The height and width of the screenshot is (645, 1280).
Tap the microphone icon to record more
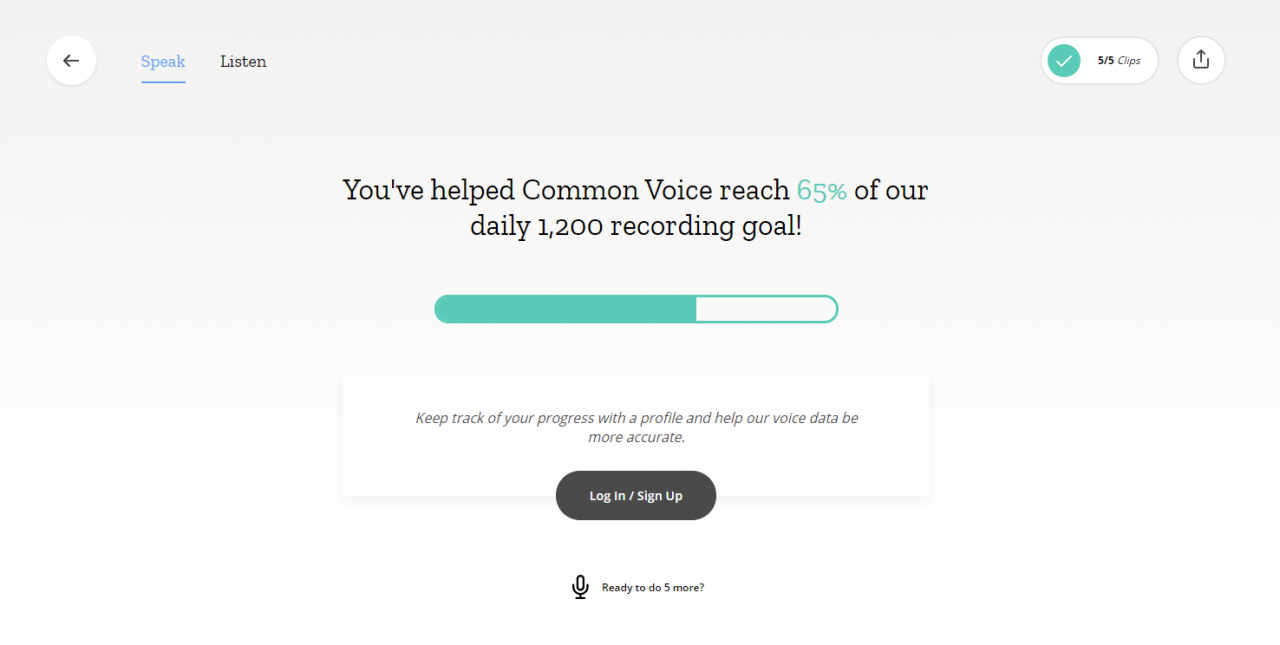pyautogui.click(x=580, y=587)
